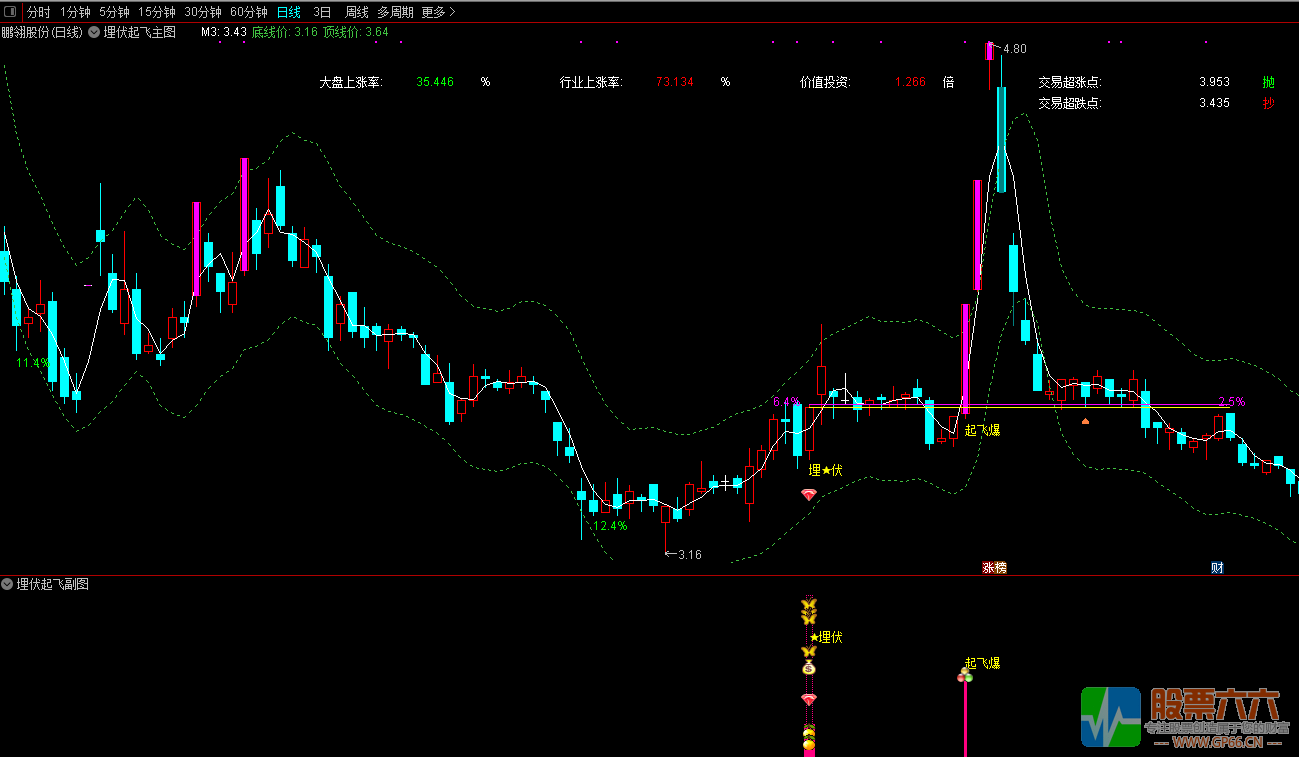Image resolution: width=1299 pixels, height=757 pixels.
Task: Click the 涨榜 badge at chart bottom
Action: 994,567
